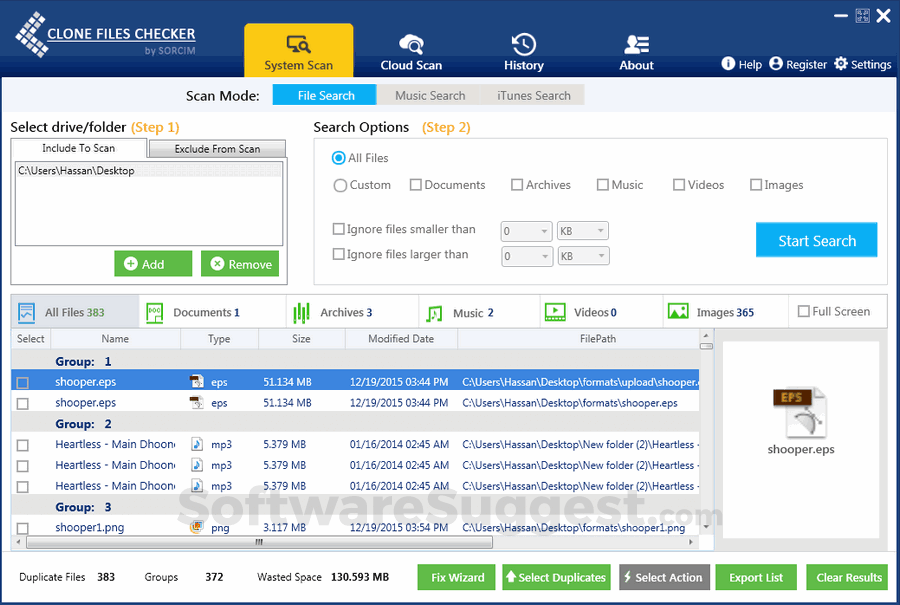Open the Select Action dropdown

(664, 577)
